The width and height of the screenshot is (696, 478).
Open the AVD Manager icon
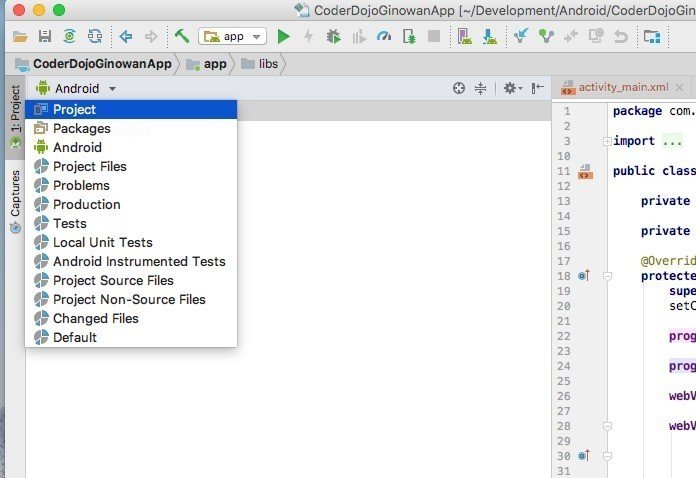pos(464,36)
